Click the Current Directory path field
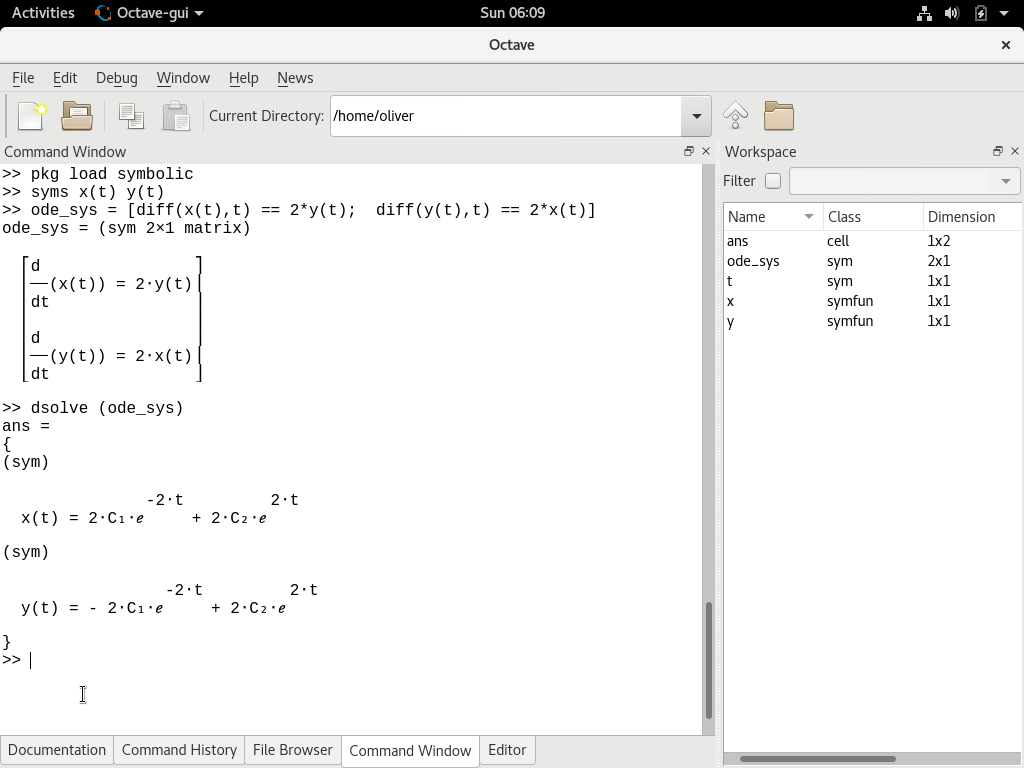This screenshot has width=1024, height=768. coord(506,116)
